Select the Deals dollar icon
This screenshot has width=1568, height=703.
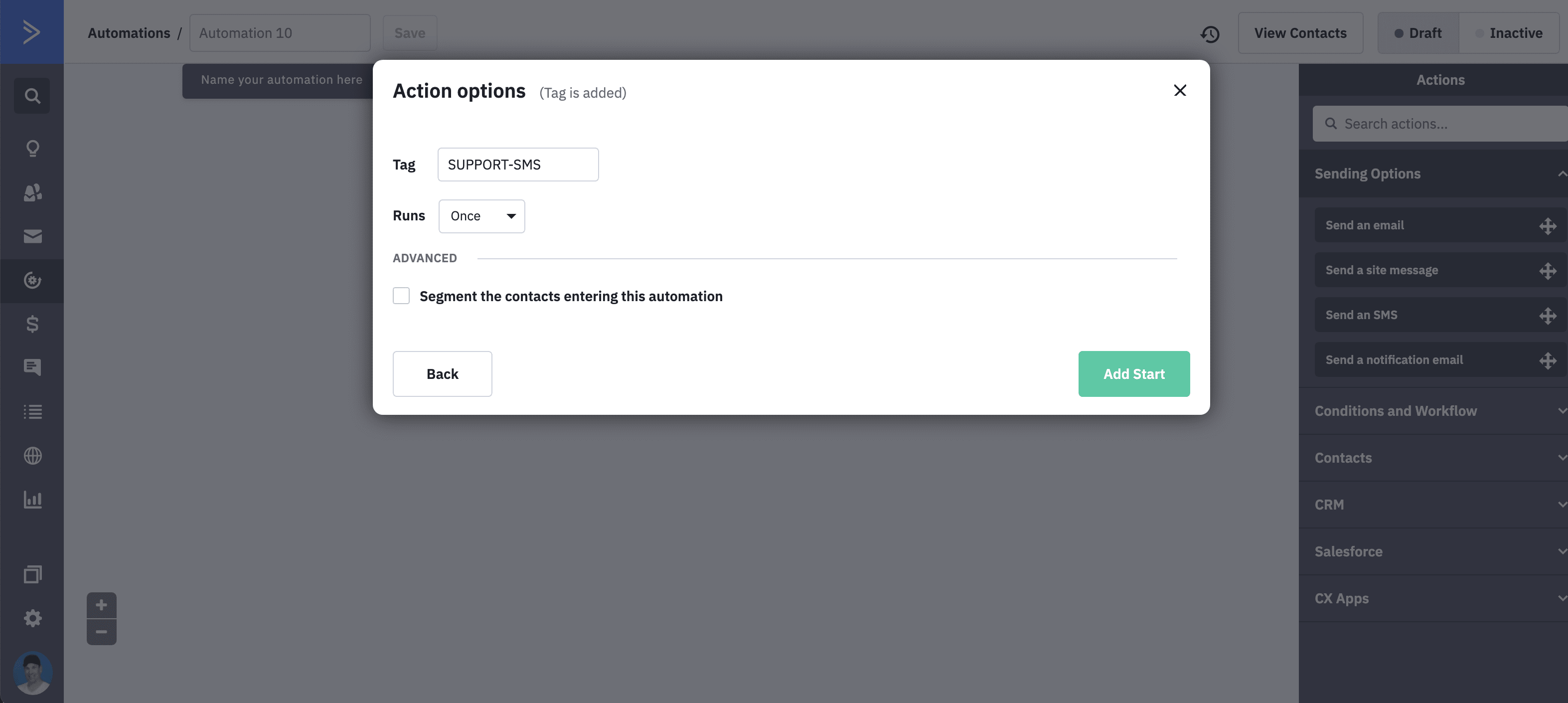coord(32,324)
